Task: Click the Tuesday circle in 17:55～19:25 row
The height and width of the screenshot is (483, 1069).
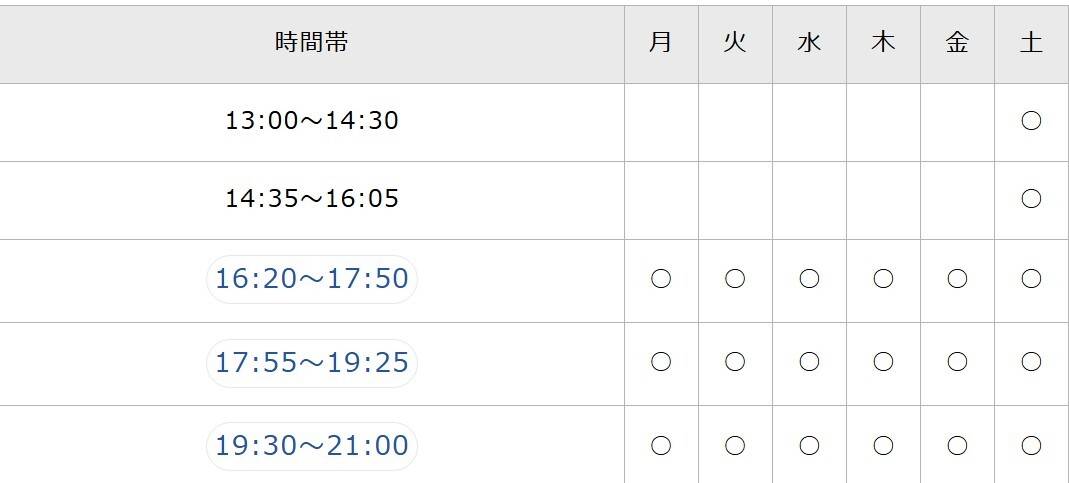Action: [x=735, y=362]
